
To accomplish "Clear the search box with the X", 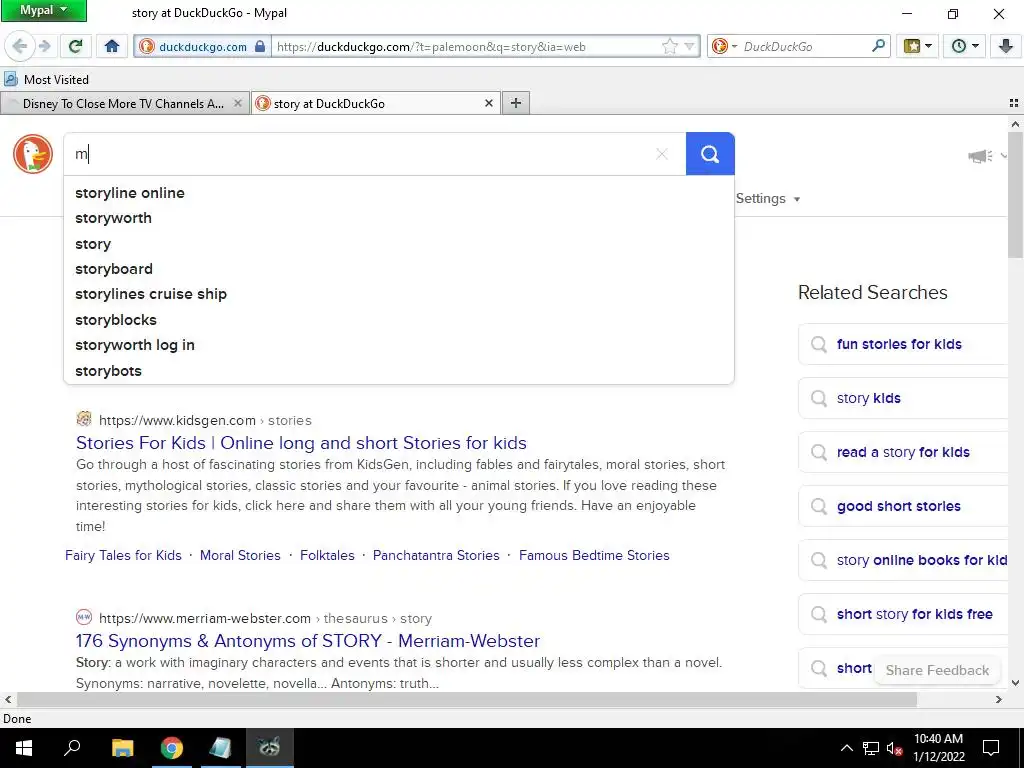I will [x=662, y=154].
